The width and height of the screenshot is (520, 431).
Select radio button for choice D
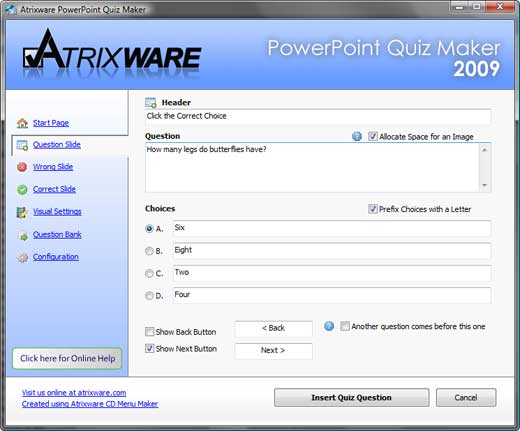tap(149, 295)
